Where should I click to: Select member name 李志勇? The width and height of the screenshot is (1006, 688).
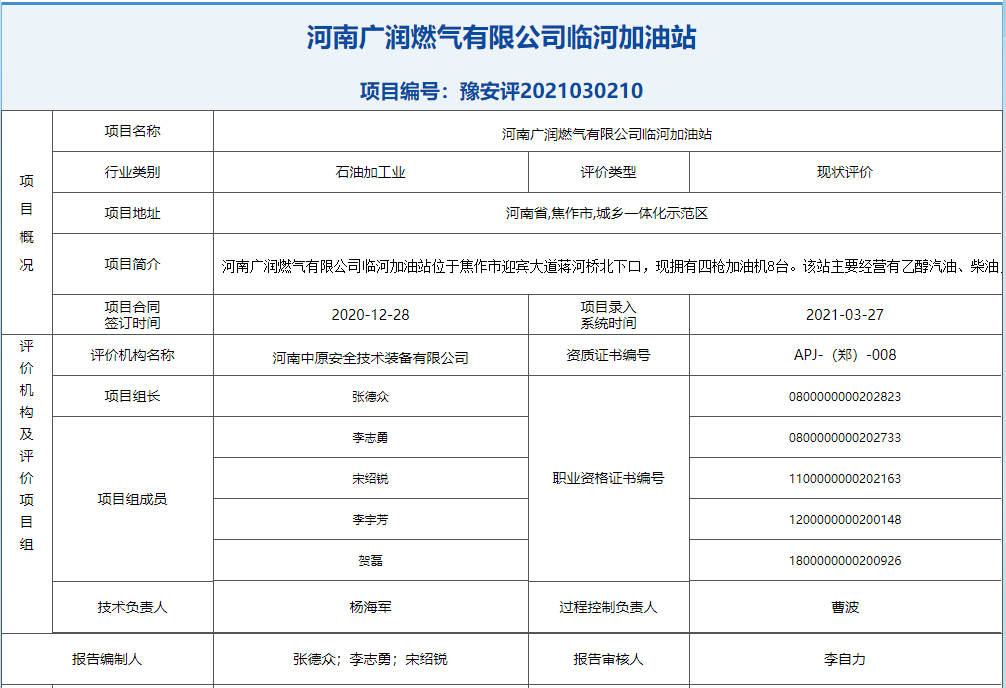(371, 438)
